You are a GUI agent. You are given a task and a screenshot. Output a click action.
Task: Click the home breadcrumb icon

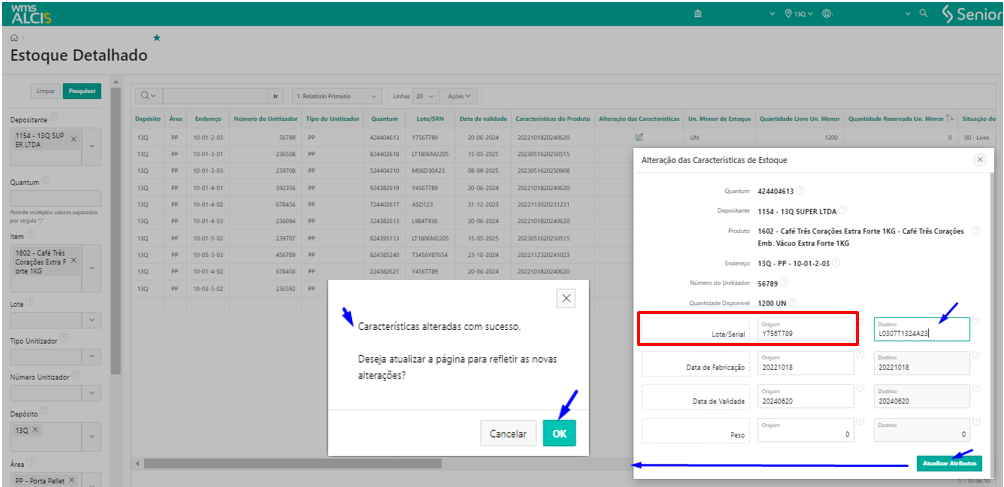click(x=14, y=37)
